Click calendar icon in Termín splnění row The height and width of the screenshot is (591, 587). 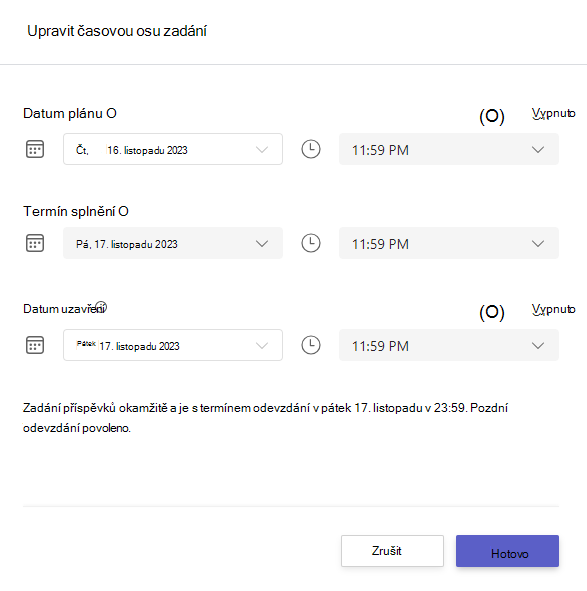(35, 243)
